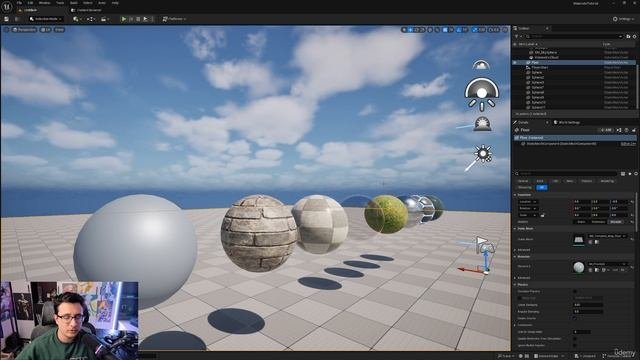The width and height of the screenshot is (640, 360).
Task: Click the Outliner settings gear icon
Action: click(634, 36)
